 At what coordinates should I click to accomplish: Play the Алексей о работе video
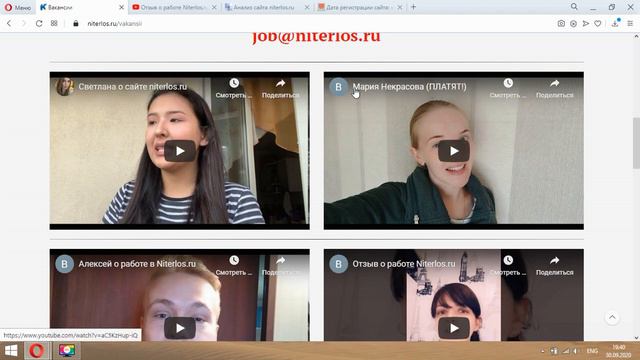(180, 328)
